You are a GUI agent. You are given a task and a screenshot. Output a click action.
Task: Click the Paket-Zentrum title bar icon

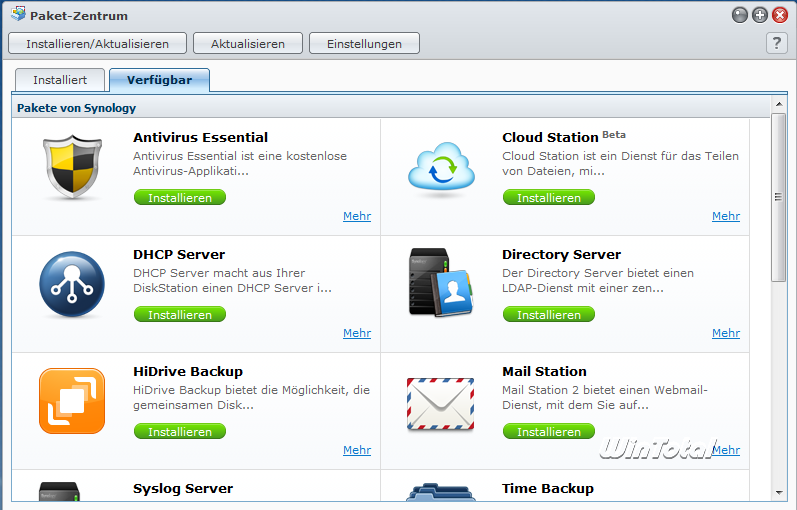(18, 14)
